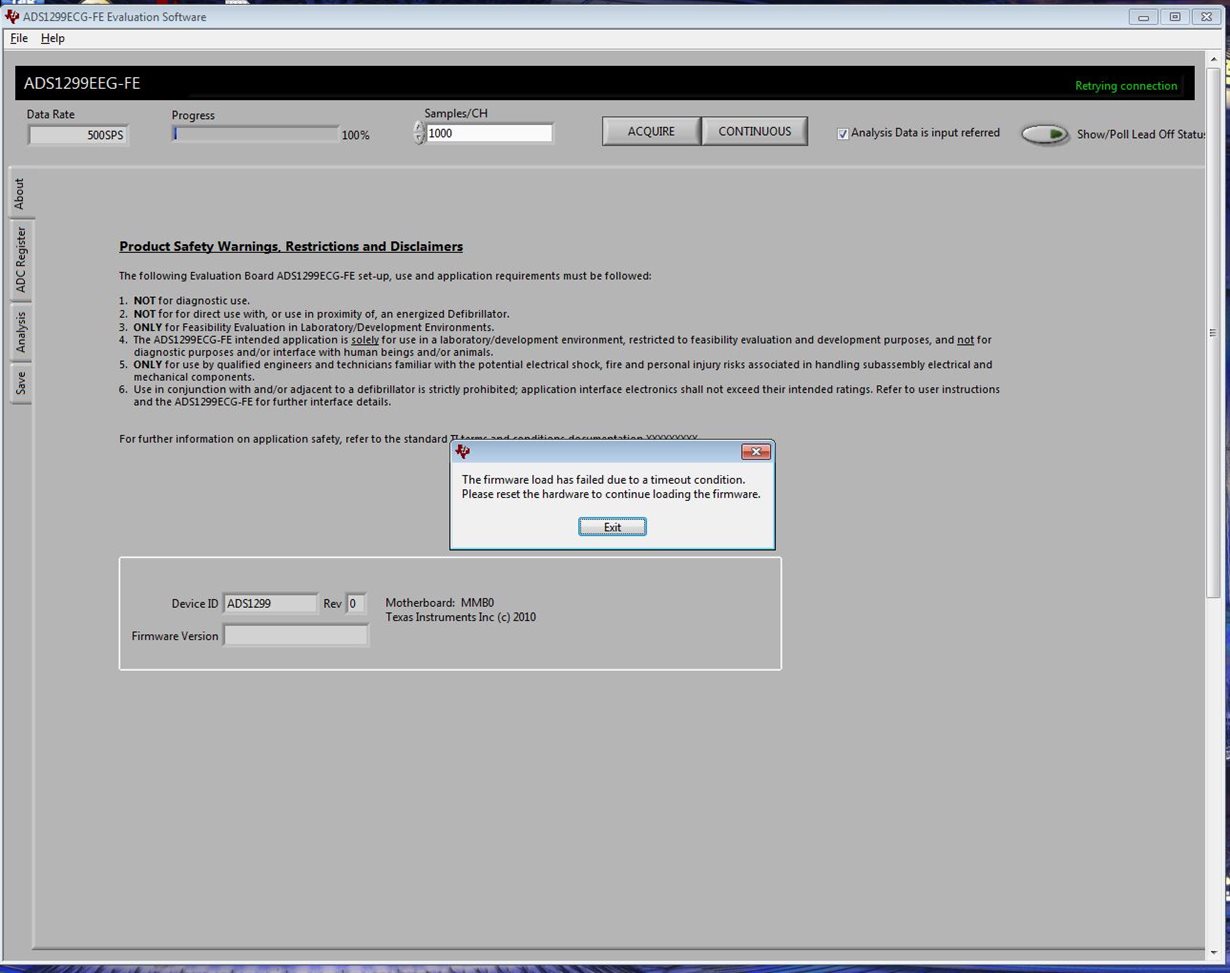Open the Help menu
This screenshot has width=1230, height=973.
(53, 38)
